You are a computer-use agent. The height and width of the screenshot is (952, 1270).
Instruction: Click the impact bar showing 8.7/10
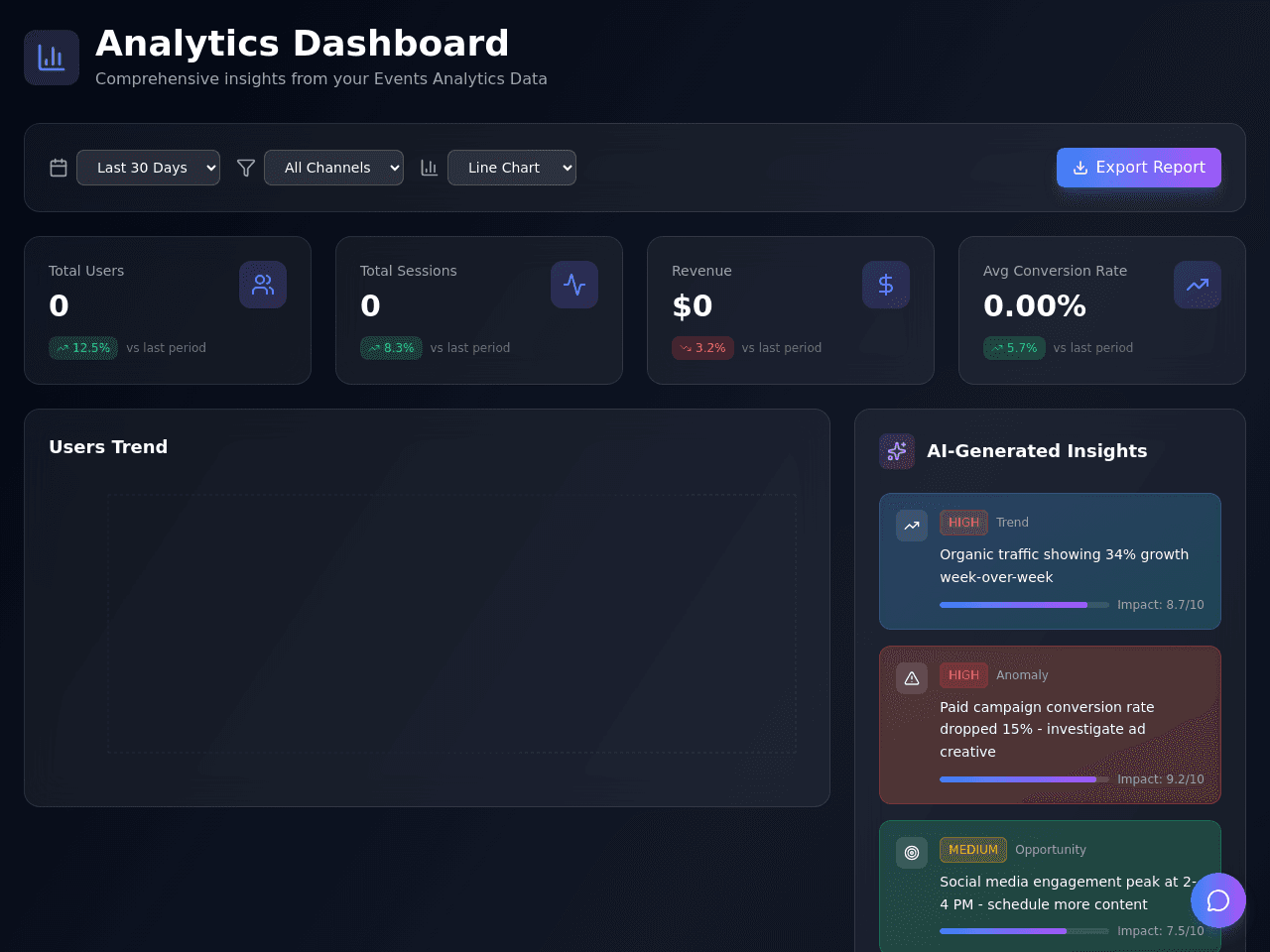click(x=1024, y=605)
